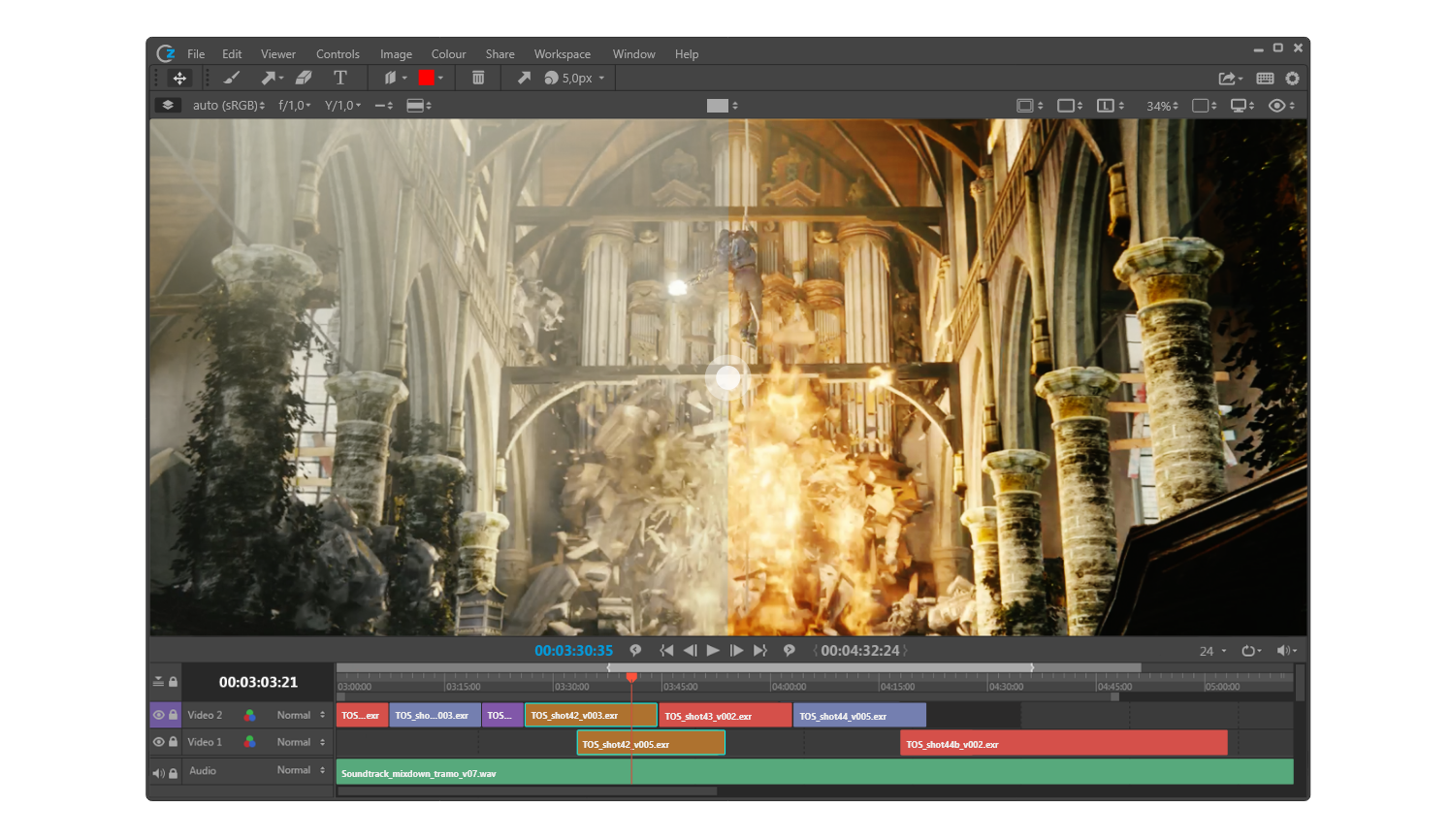Click the mark-in bubble icon left of transport
Image resolution: width=1451 pixels, height=840 pixels.
click(x=635, y=650)
